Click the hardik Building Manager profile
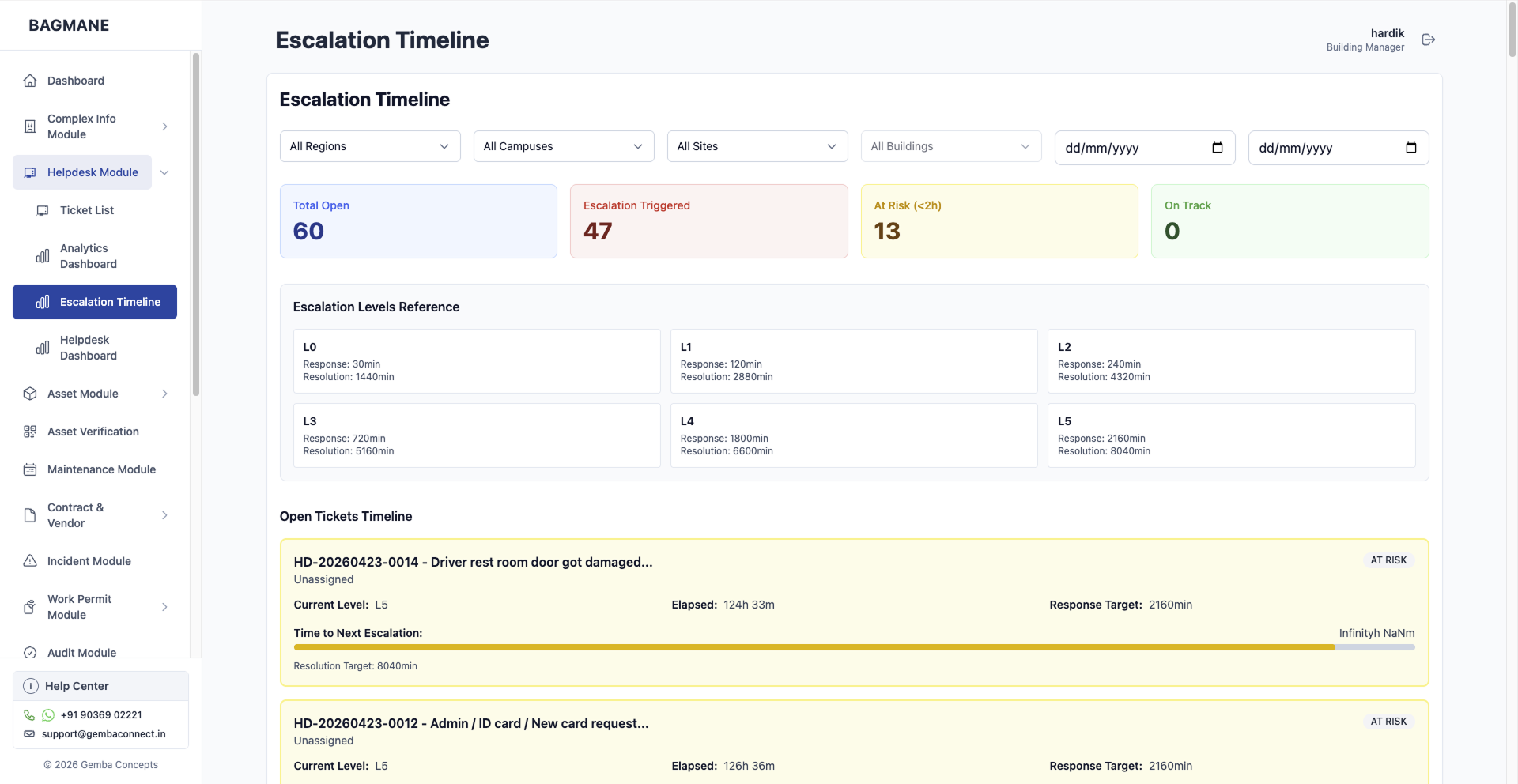The width and height of the screenshot is (1518, 784). (x=1365, y=40)
